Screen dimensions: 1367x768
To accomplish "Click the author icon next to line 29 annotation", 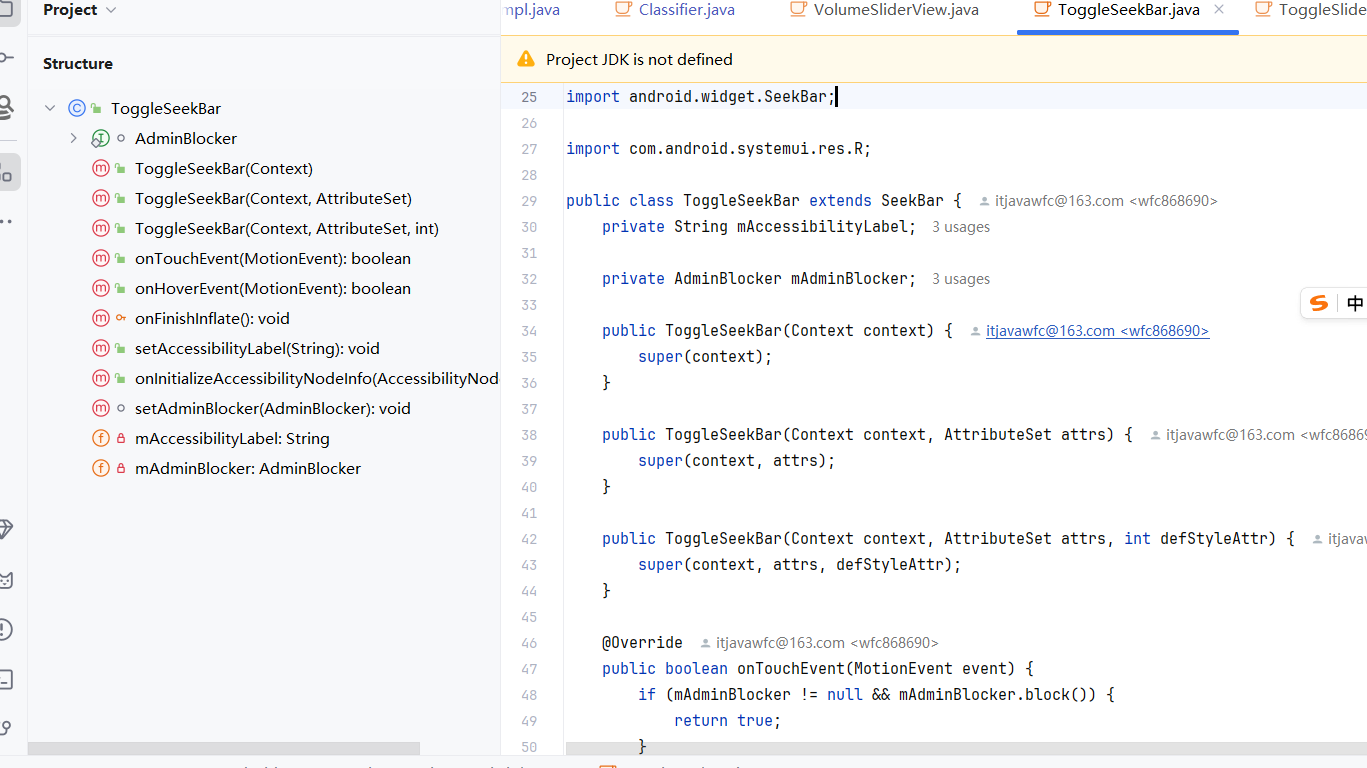I will click(985, 201).
